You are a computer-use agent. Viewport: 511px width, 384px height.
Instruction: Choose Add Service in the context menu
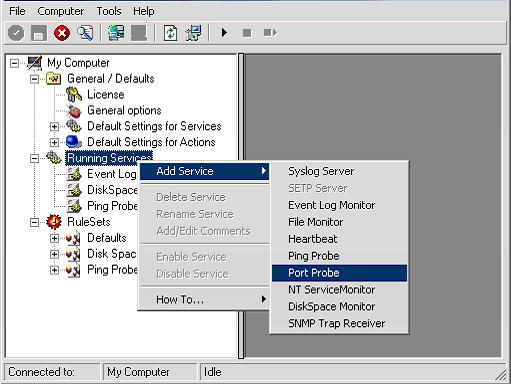[x=204, y=171]
